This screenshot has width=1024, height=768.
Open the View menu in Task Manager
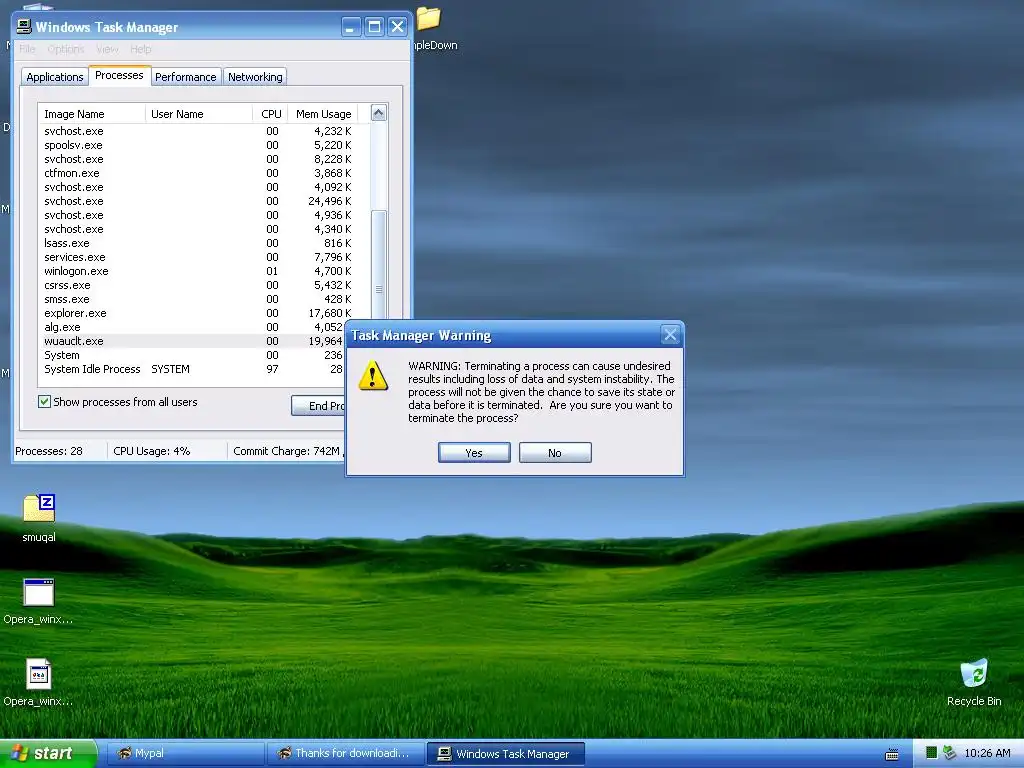point(107,49)
